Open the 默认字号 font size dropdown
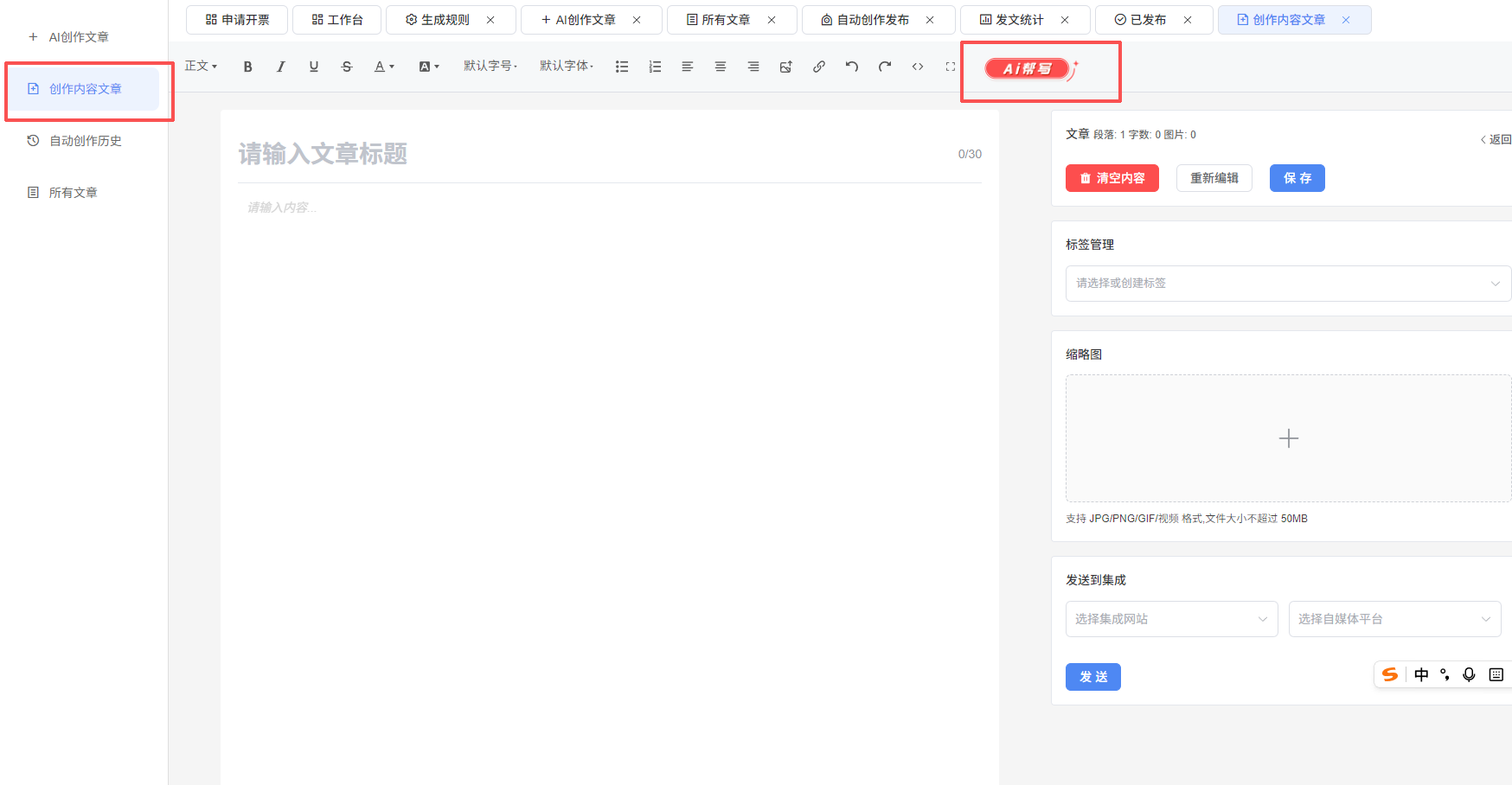1512x785 pixels. coord(490,66)
